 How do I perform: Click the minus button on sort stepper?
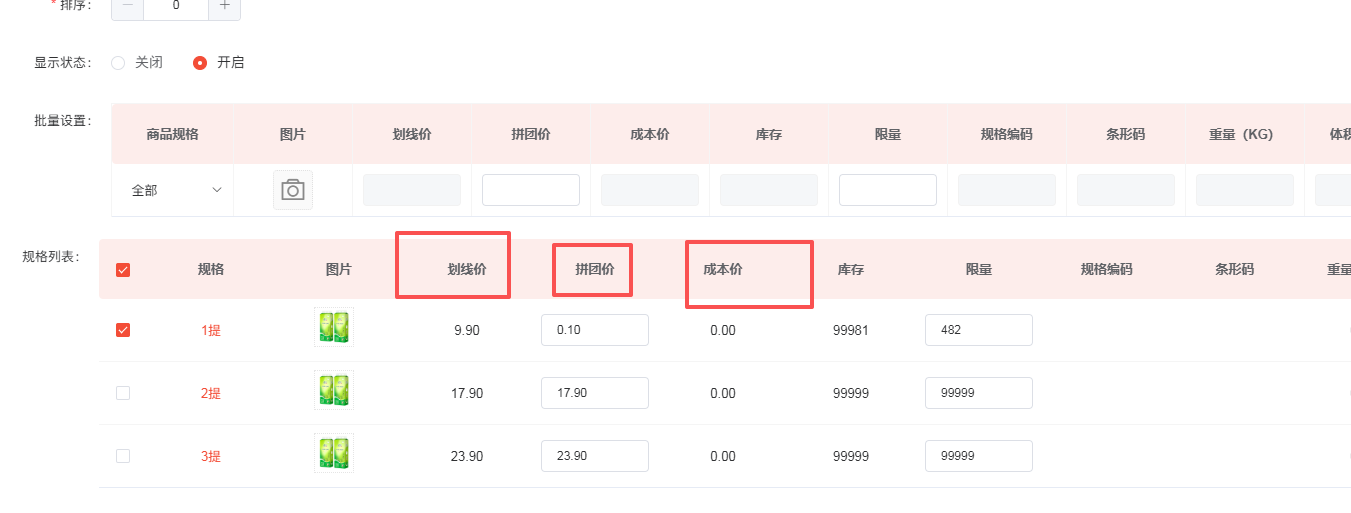pyautogui.click(x=128, y=6)
